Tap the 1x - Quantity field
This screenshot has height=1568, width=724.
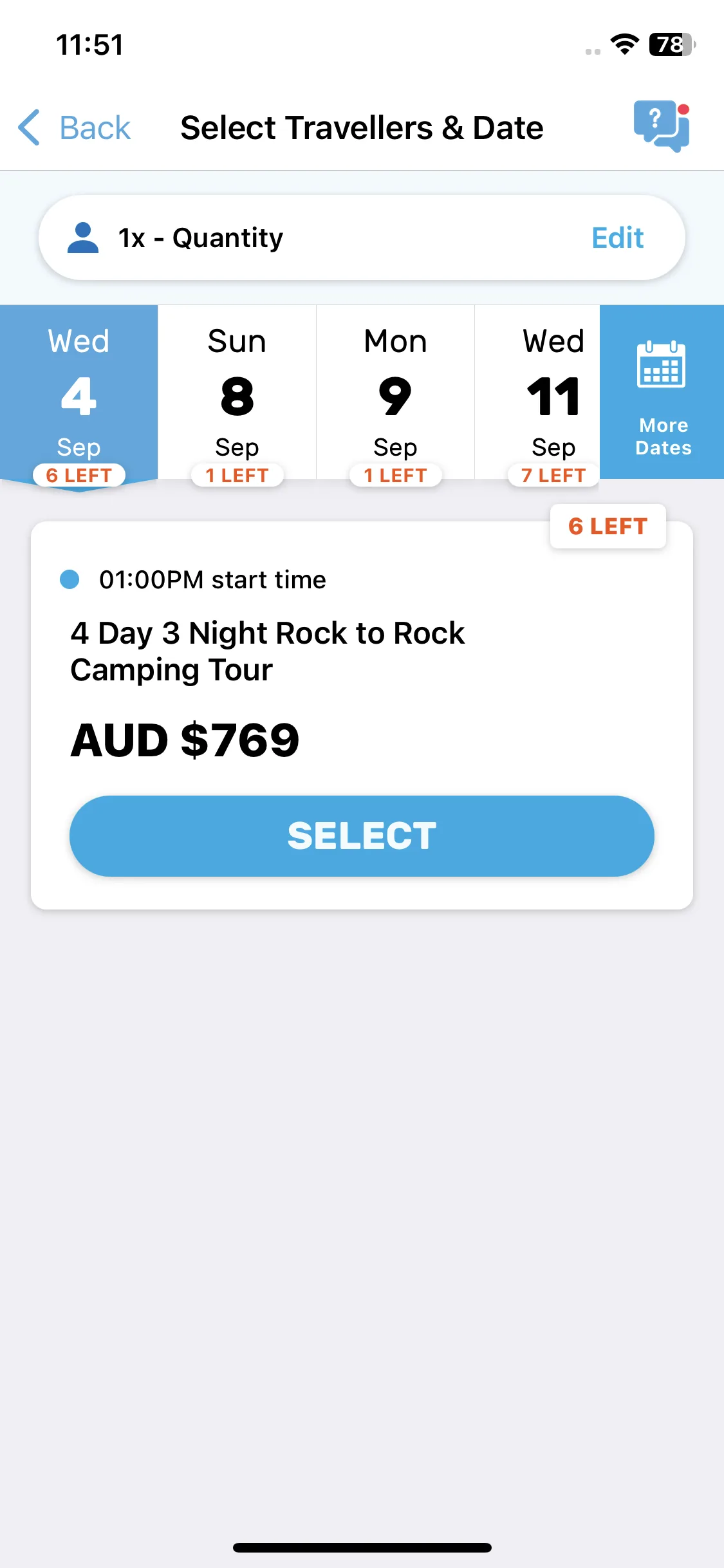(x=362, y=238)
